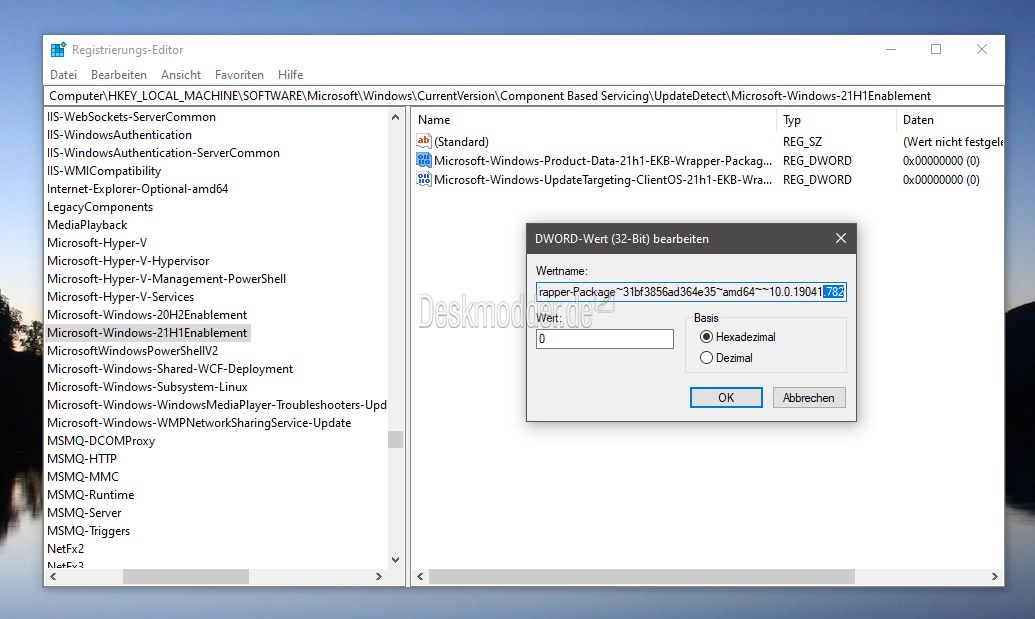Select the Microsoft-Hyper-V-Management-PowerShell key

166,278
